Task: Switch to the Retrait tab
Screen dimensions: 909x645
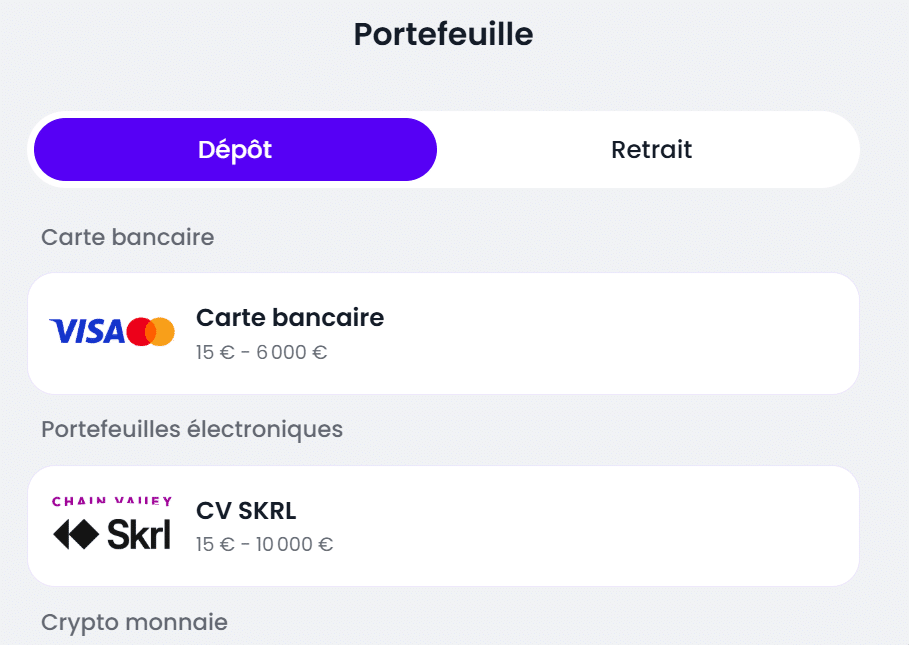Action: (651, 150)
